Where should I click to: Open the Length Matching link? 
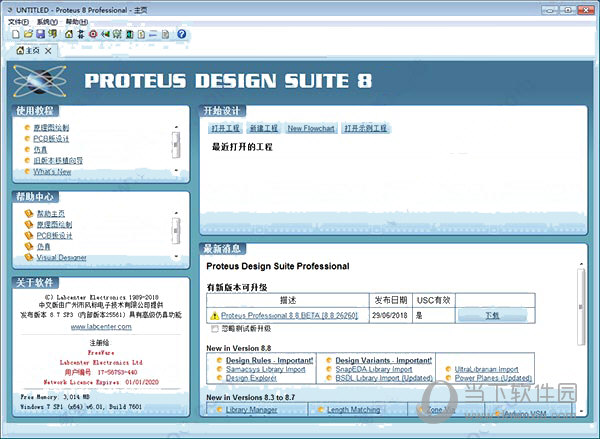(354, 410)
